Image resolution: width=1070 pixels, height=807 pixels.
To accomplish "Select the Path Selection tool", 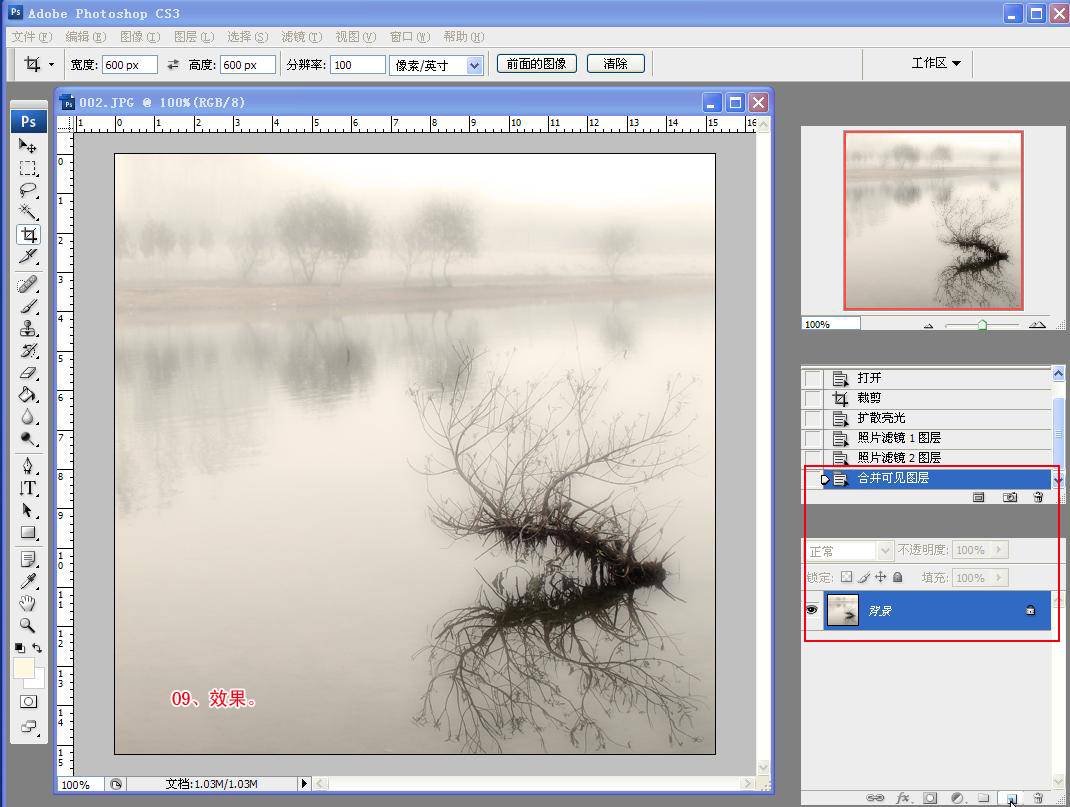I will coord(28,510).
